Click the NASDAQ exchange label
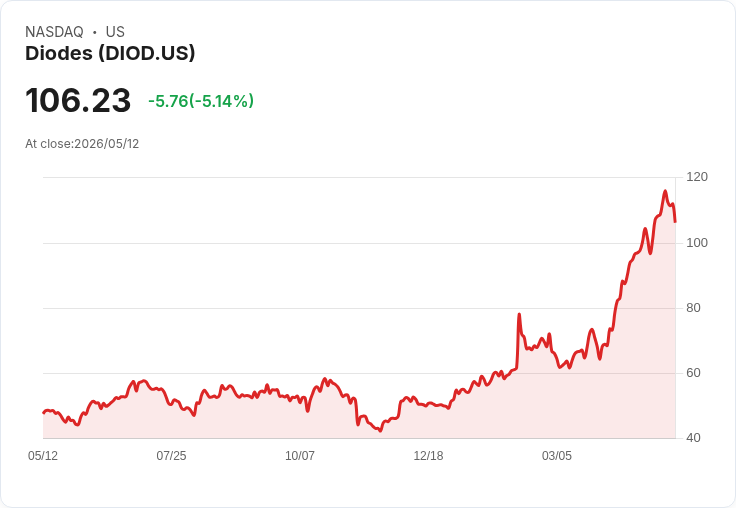The image size is (736, 508). (x=54, y=31)
